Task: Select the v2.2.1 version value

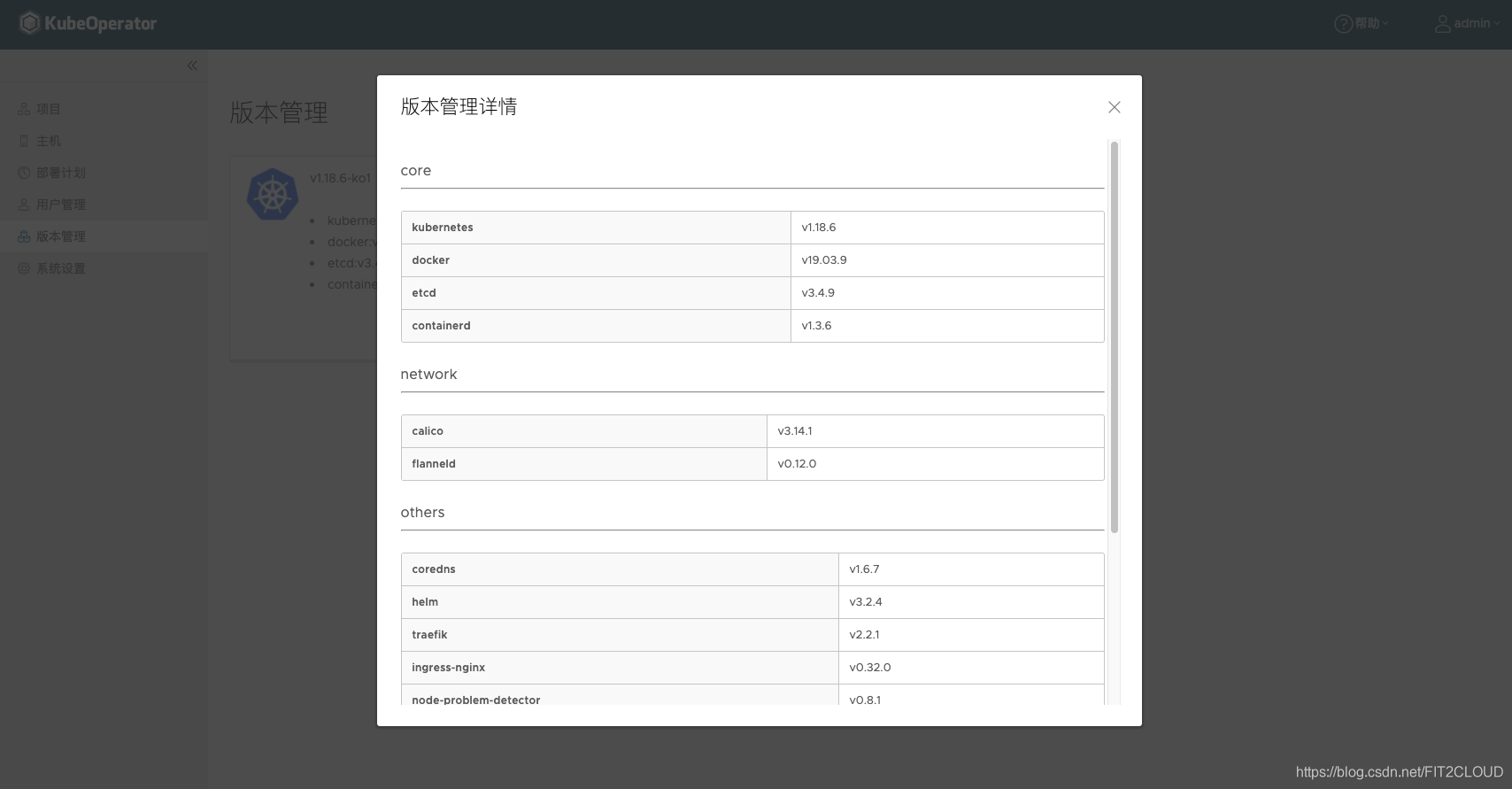Action: click(864, 635)
